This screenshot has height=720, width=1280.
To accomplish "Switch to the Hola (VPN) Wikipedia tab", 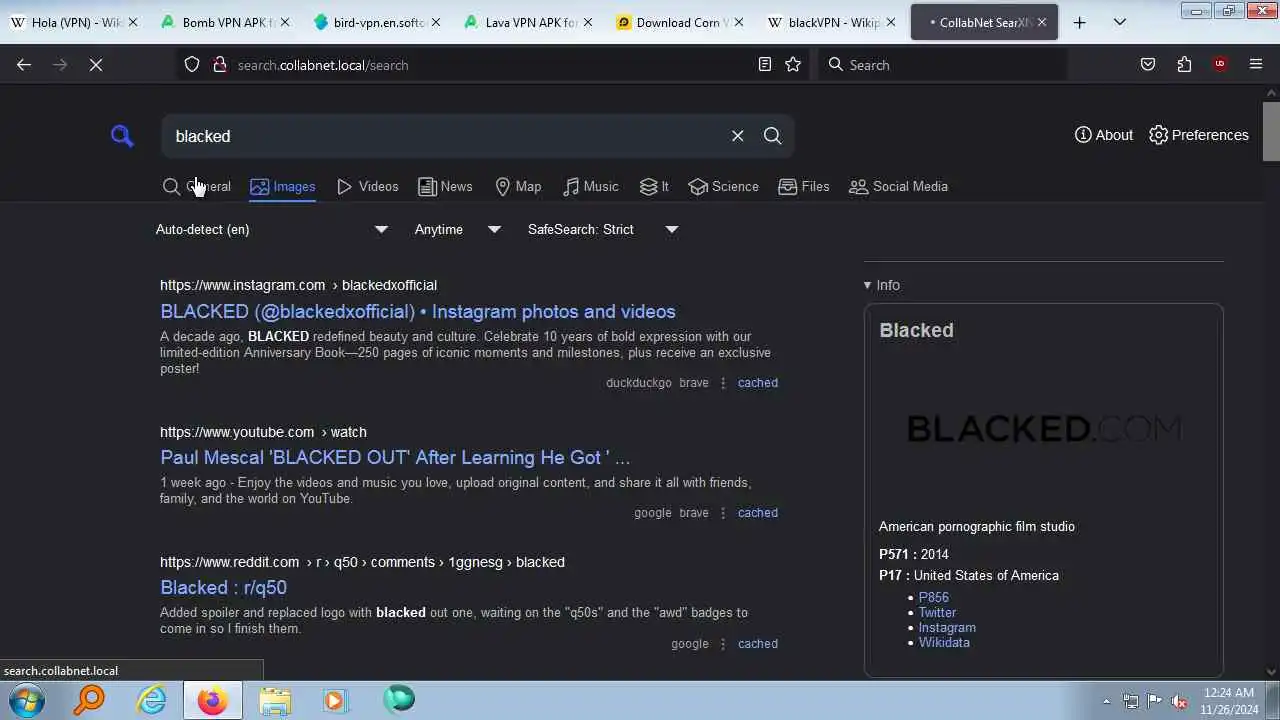I will click(x=74, y=22).
